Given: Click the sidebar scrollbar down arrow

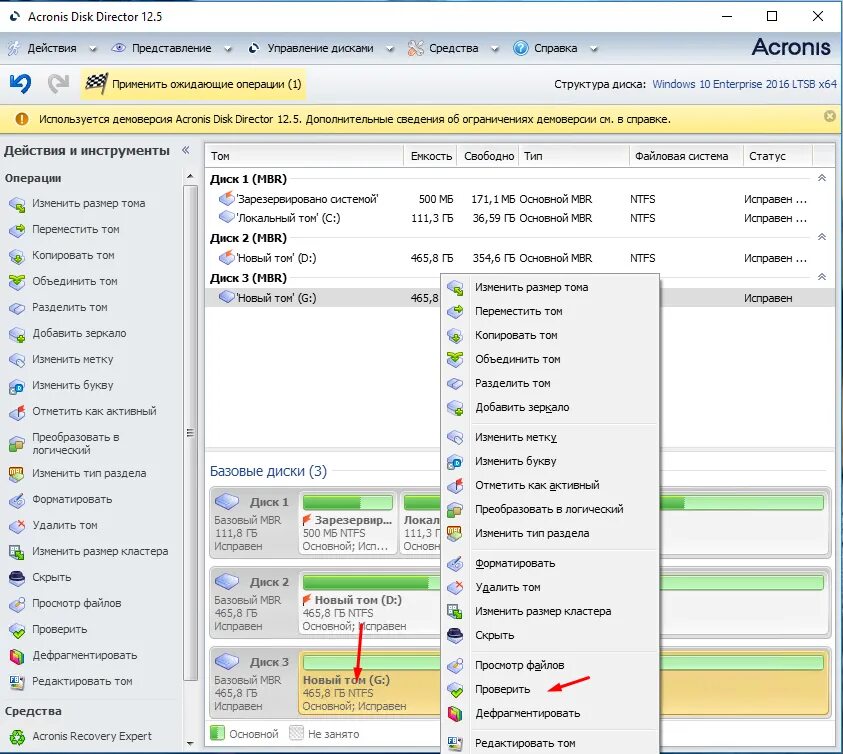Looking at the screenshot, I should click(x=190, y=743).
